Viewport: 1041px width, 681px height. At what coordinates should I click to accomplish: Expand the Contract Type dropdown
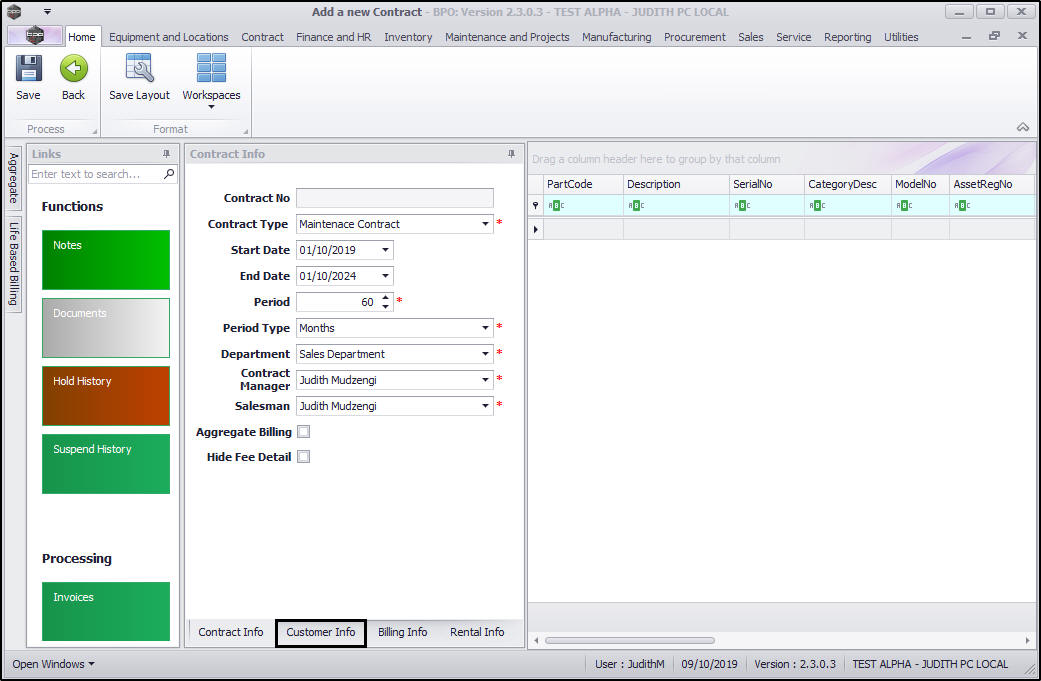click(486, 224)
